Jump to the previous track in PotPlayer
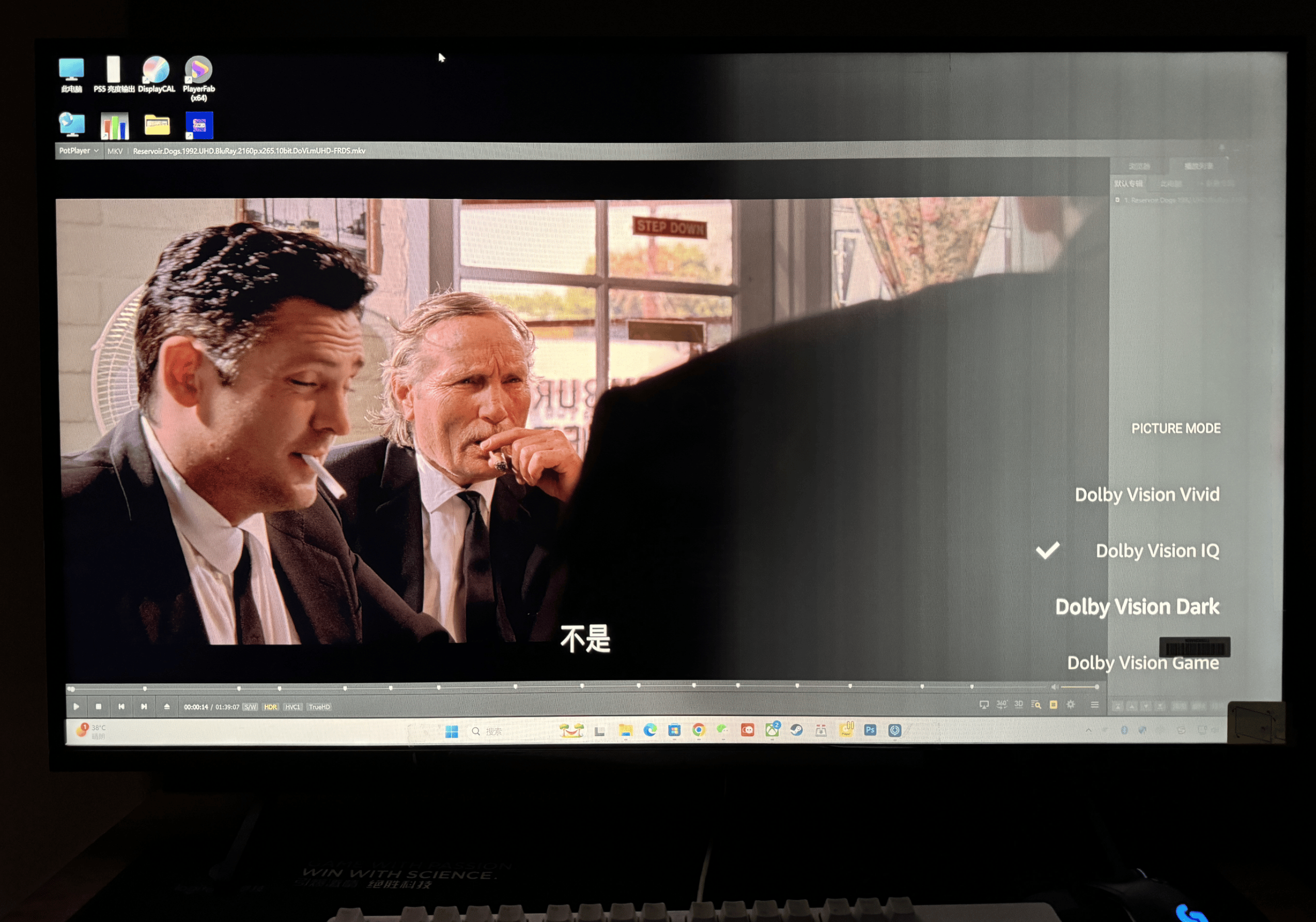 (x=121, y=706)
